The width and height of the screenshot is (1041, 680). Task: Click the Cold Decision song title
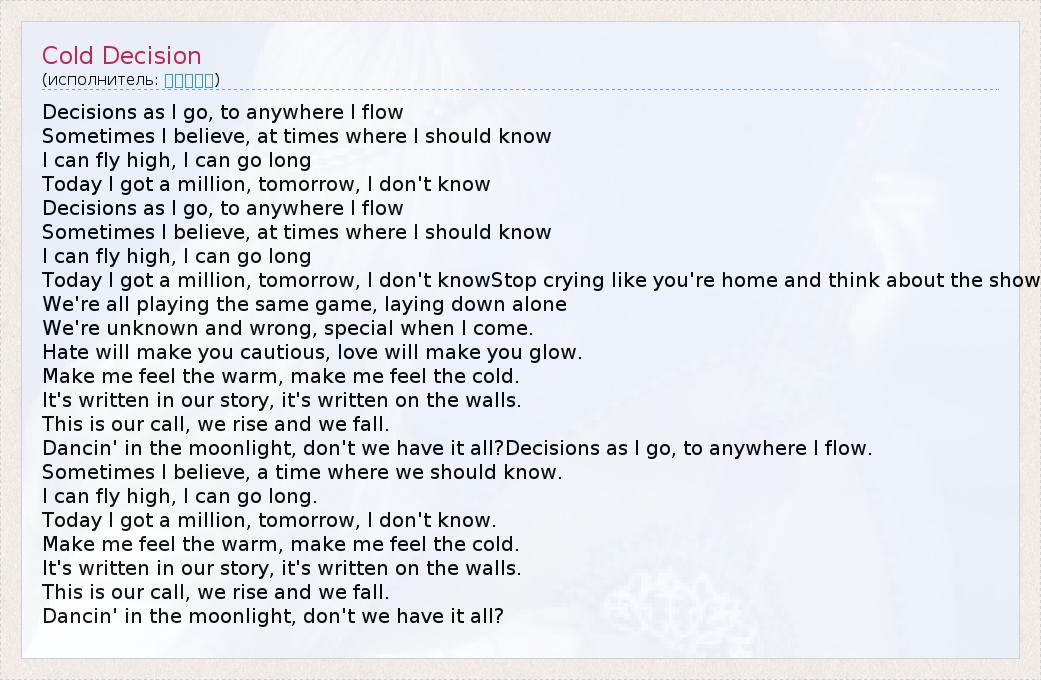click(x=122, y=56)
